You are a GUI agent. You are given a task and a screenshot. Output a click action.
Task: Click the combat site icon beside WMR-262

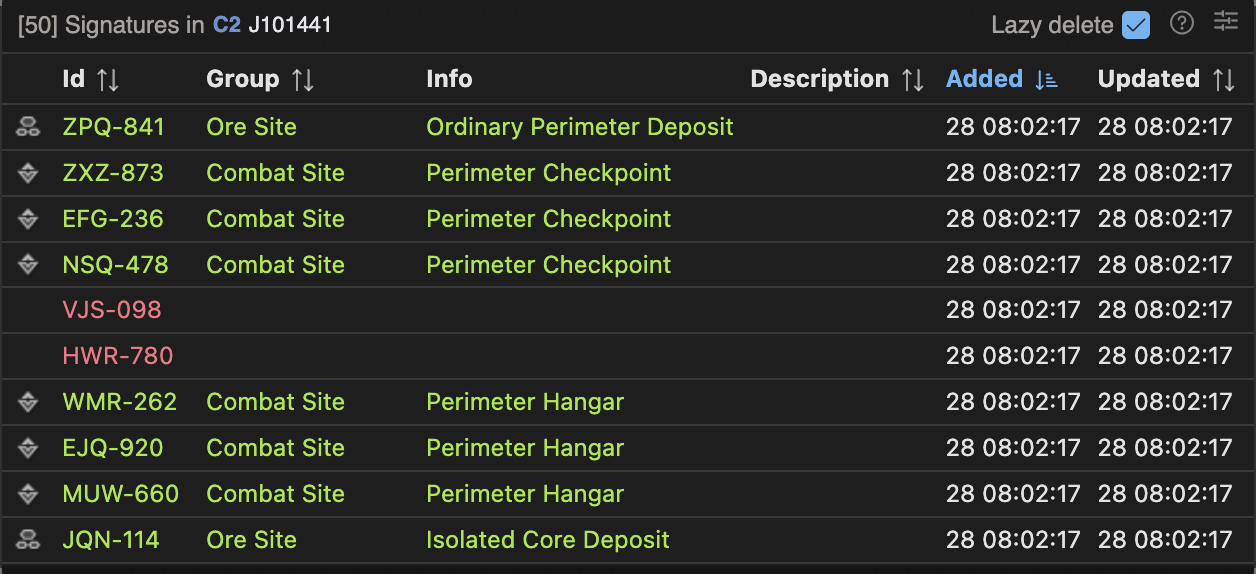[28, 402]
